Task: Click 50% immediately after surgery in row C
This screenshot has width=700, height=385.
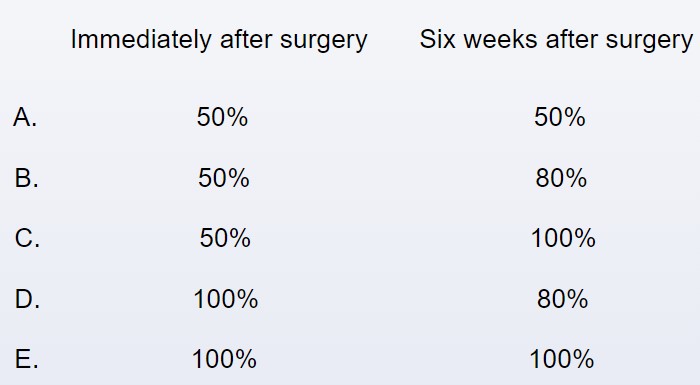Action: [225, 238]
